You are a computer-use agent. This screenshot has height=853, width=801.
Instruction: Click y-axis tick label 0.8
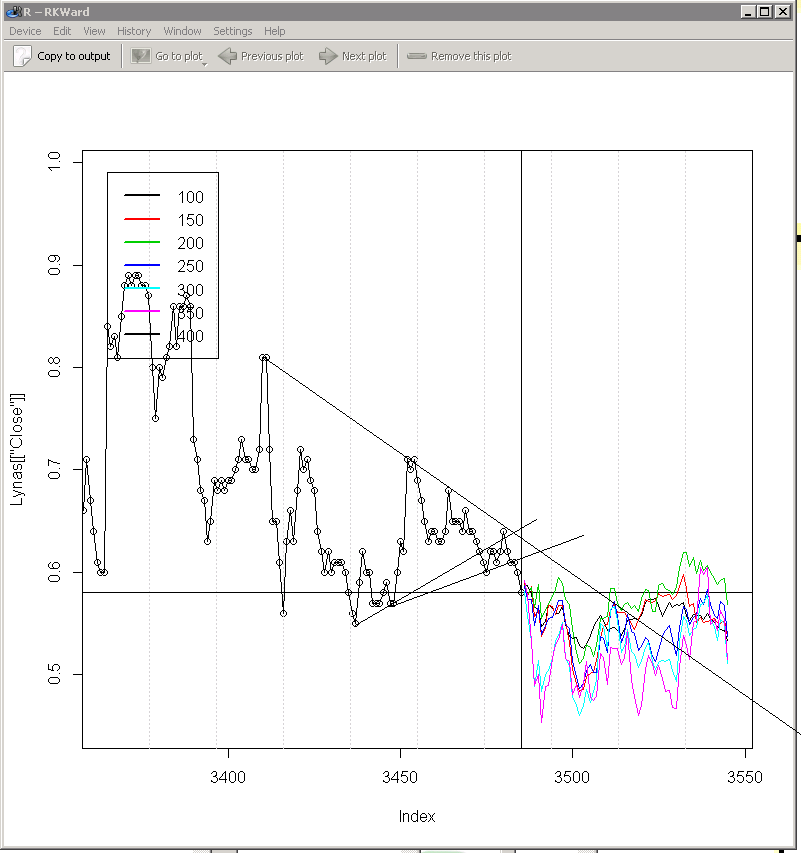click(54, 367)
